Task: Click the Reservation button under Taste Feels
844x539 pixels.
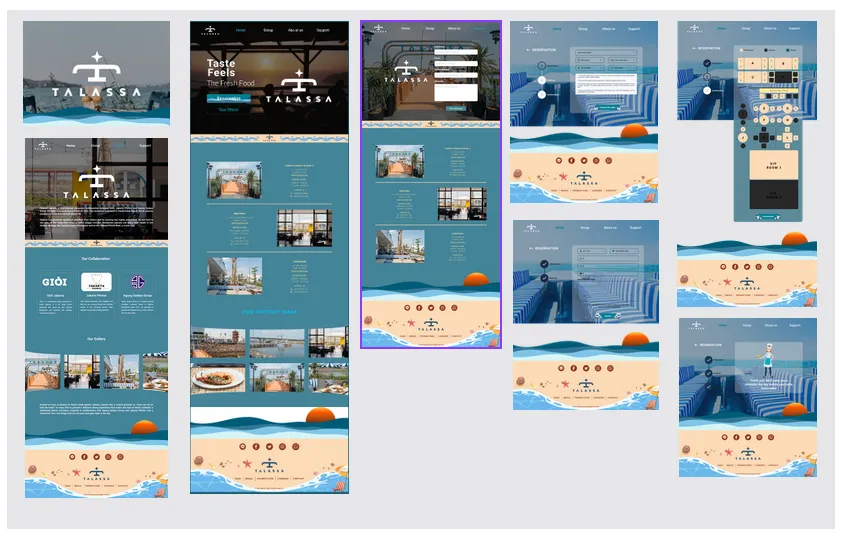Action: click(229, 99)
